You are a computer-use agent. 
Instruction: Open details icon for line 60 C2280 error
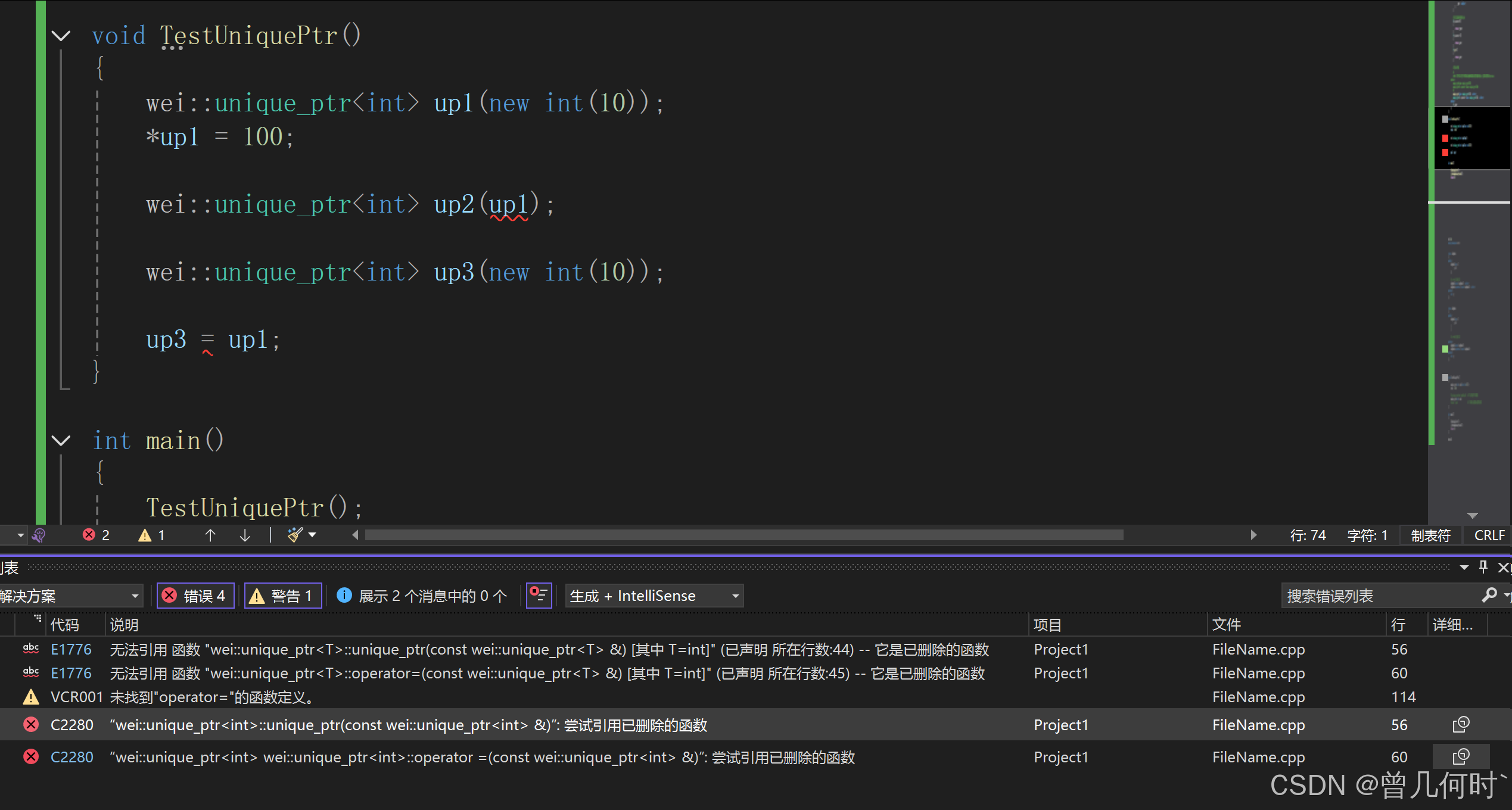pos(1460,757)
